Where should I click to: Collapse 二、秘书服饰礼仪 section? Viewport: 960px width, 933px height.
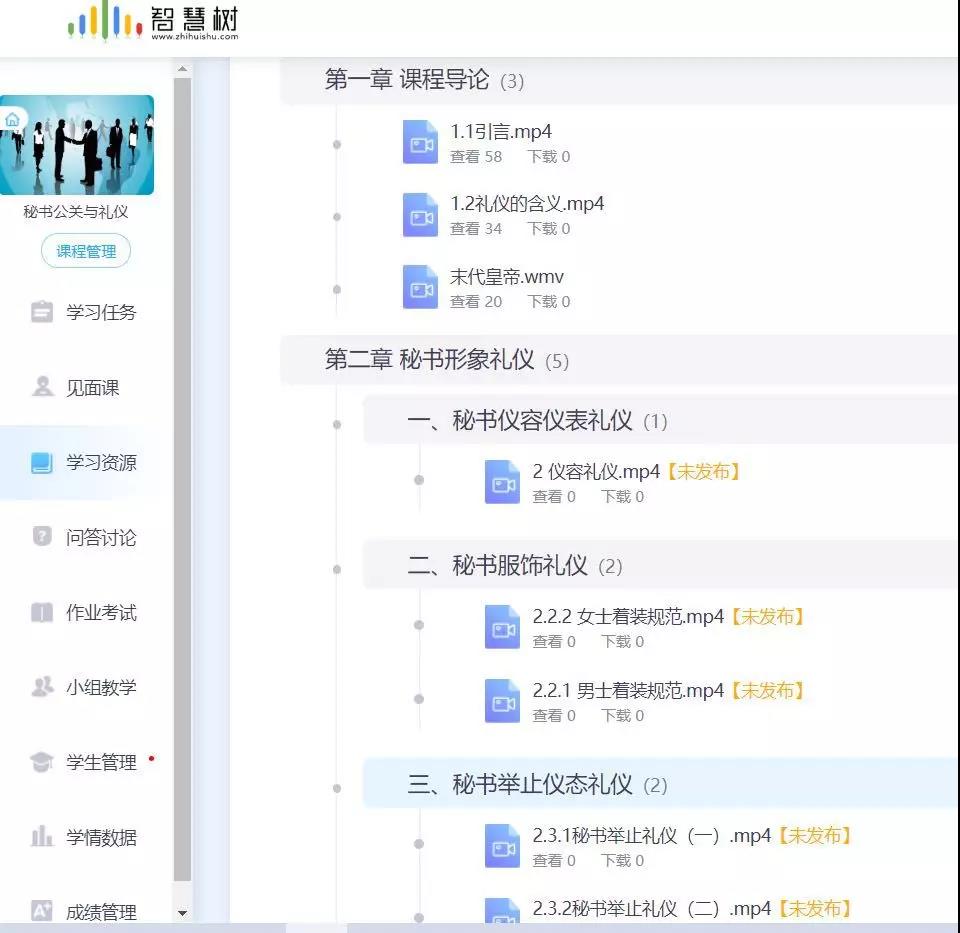(x=661, y=565)
